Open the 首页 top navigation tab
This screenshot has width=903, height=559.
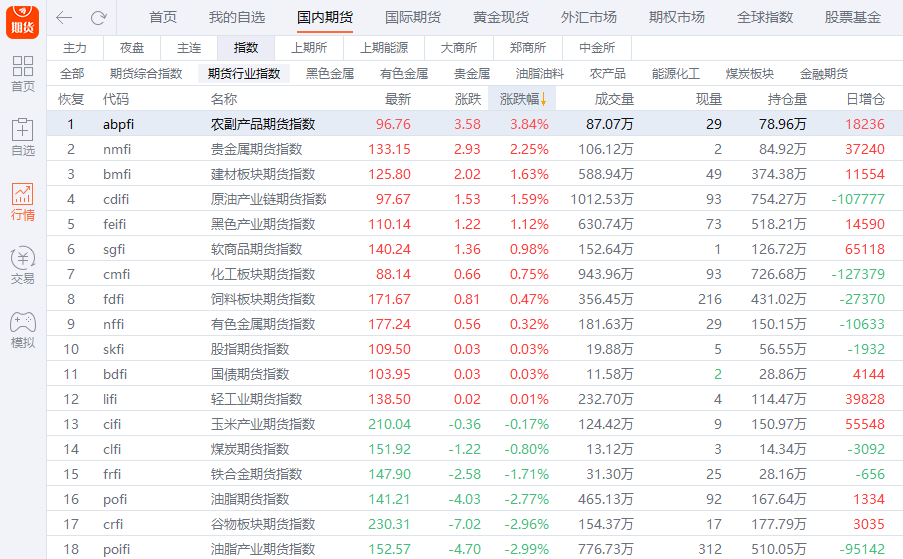(x=163, y=17)
